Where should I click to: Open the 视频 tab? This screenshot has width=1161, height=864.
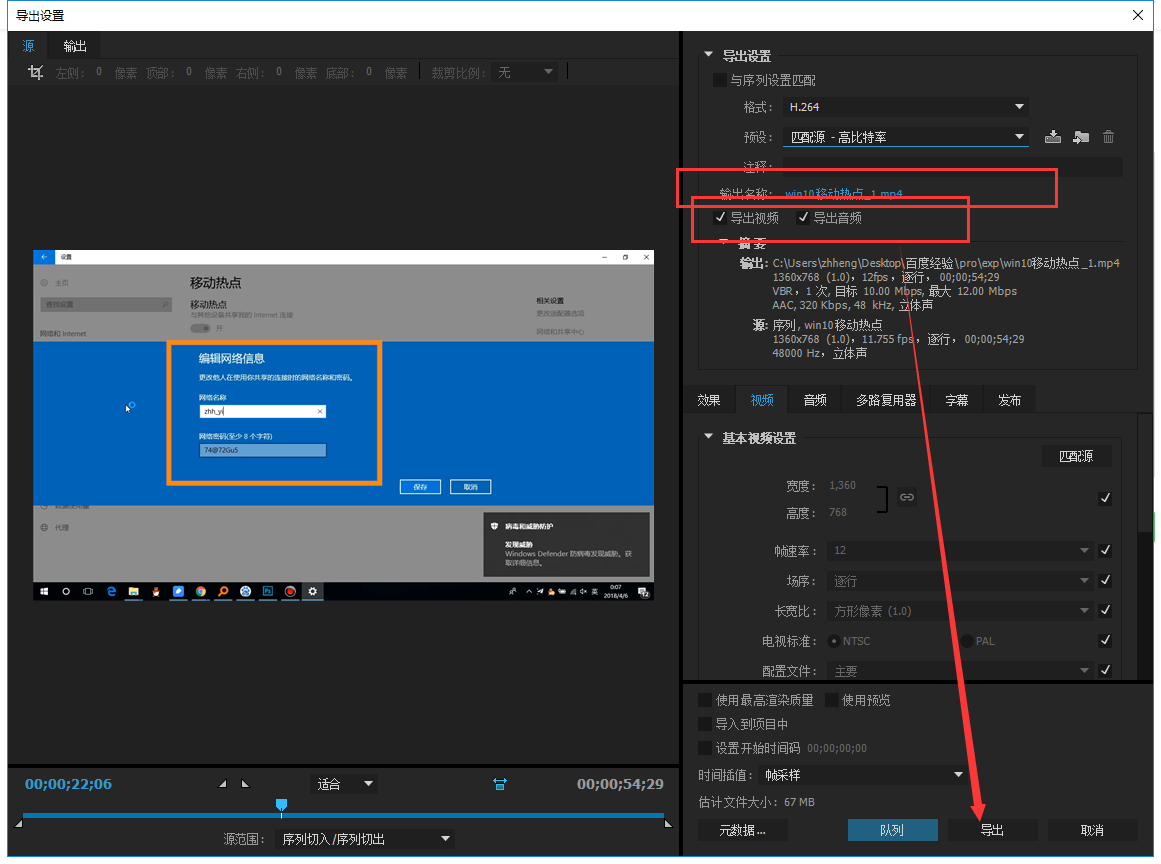coord(762,400)
